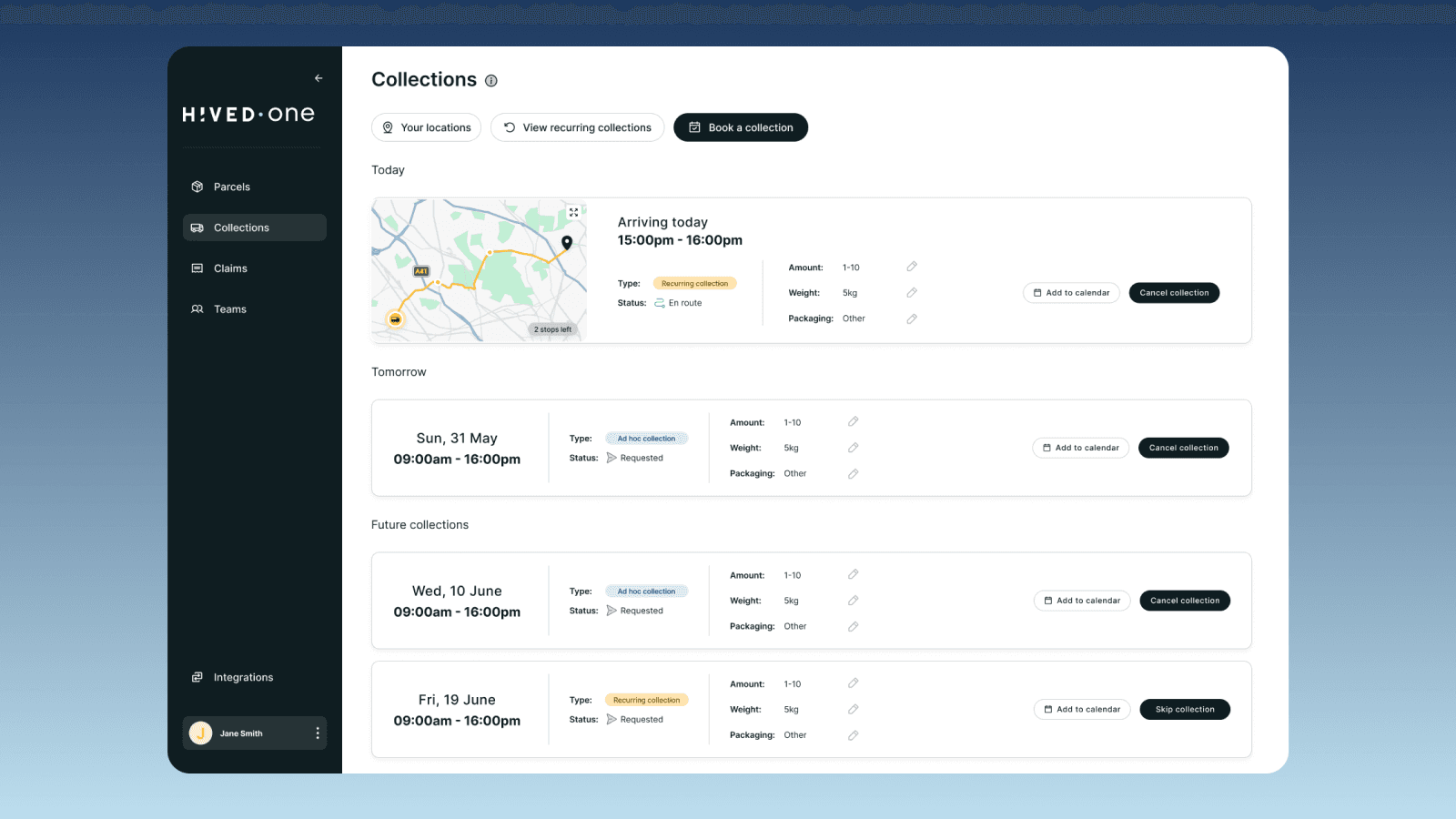
Task: Open View recurring collections
Action: [x=577, y=126]
